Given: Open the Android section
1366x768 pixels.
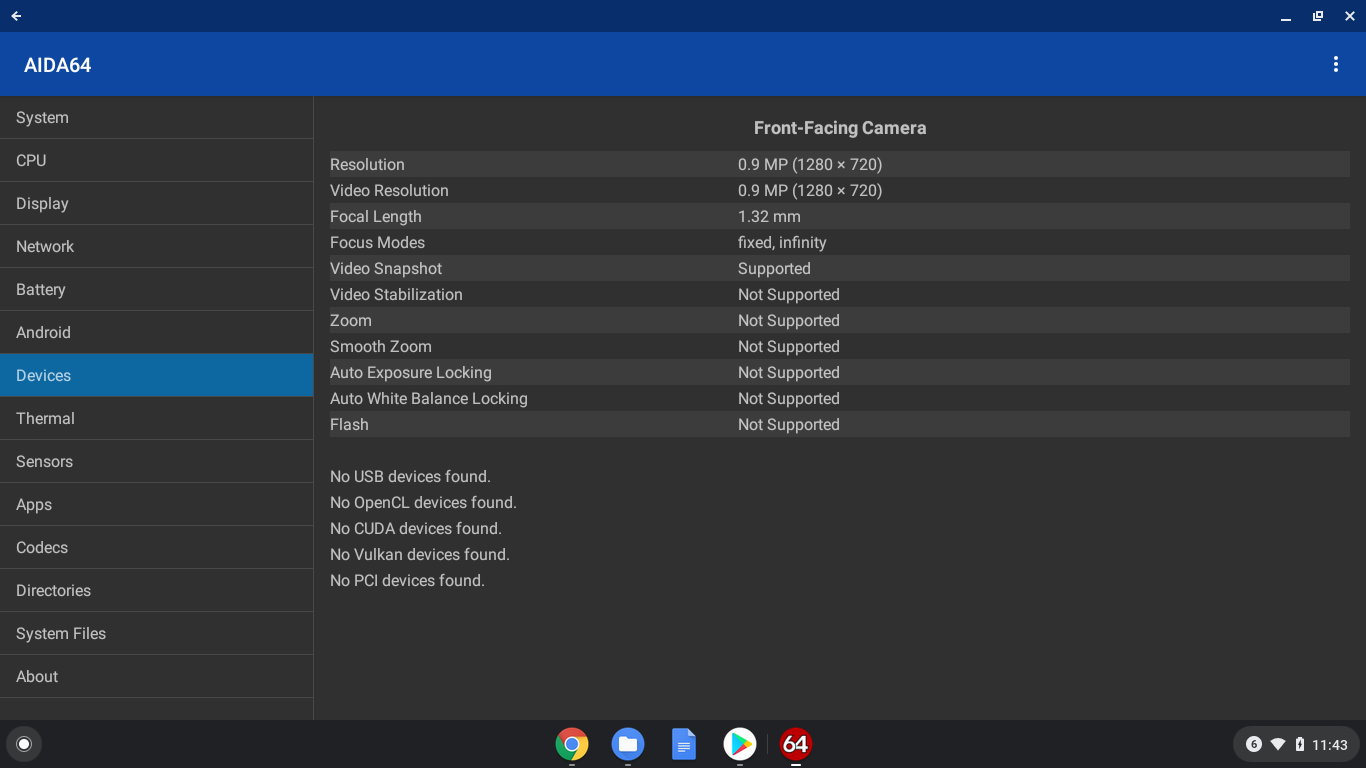Looking at the screenshot, I should tap(157, 333).
